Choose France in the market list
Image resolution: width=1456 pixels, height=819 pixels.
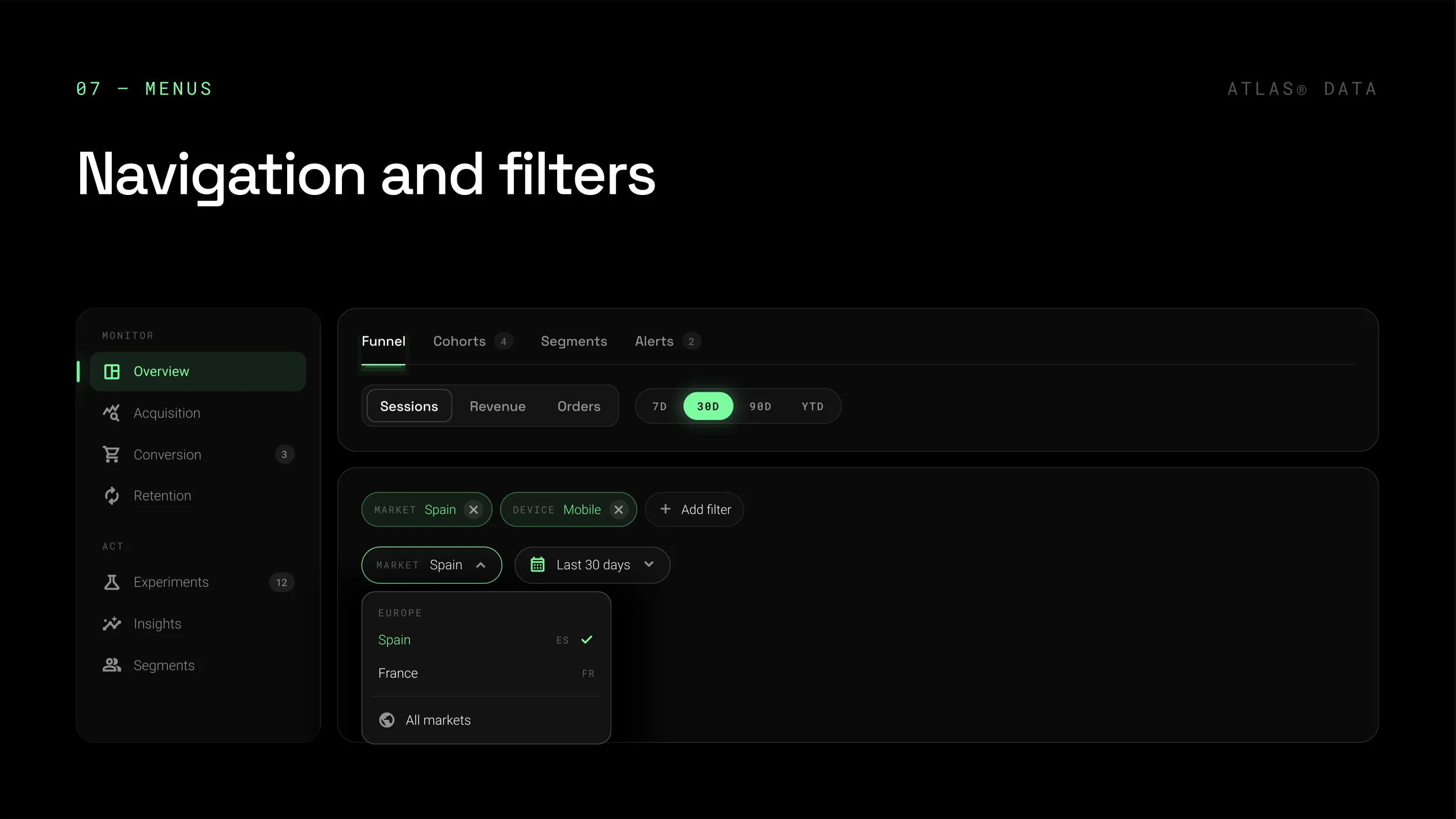(x=486, y=673)
